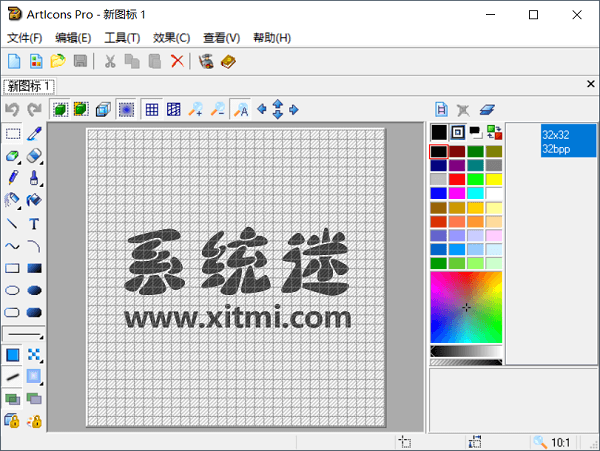Screen dimensions: 600x451
Task: Delete with the red X toolbar icon
Action: click(x=177, y=61)
